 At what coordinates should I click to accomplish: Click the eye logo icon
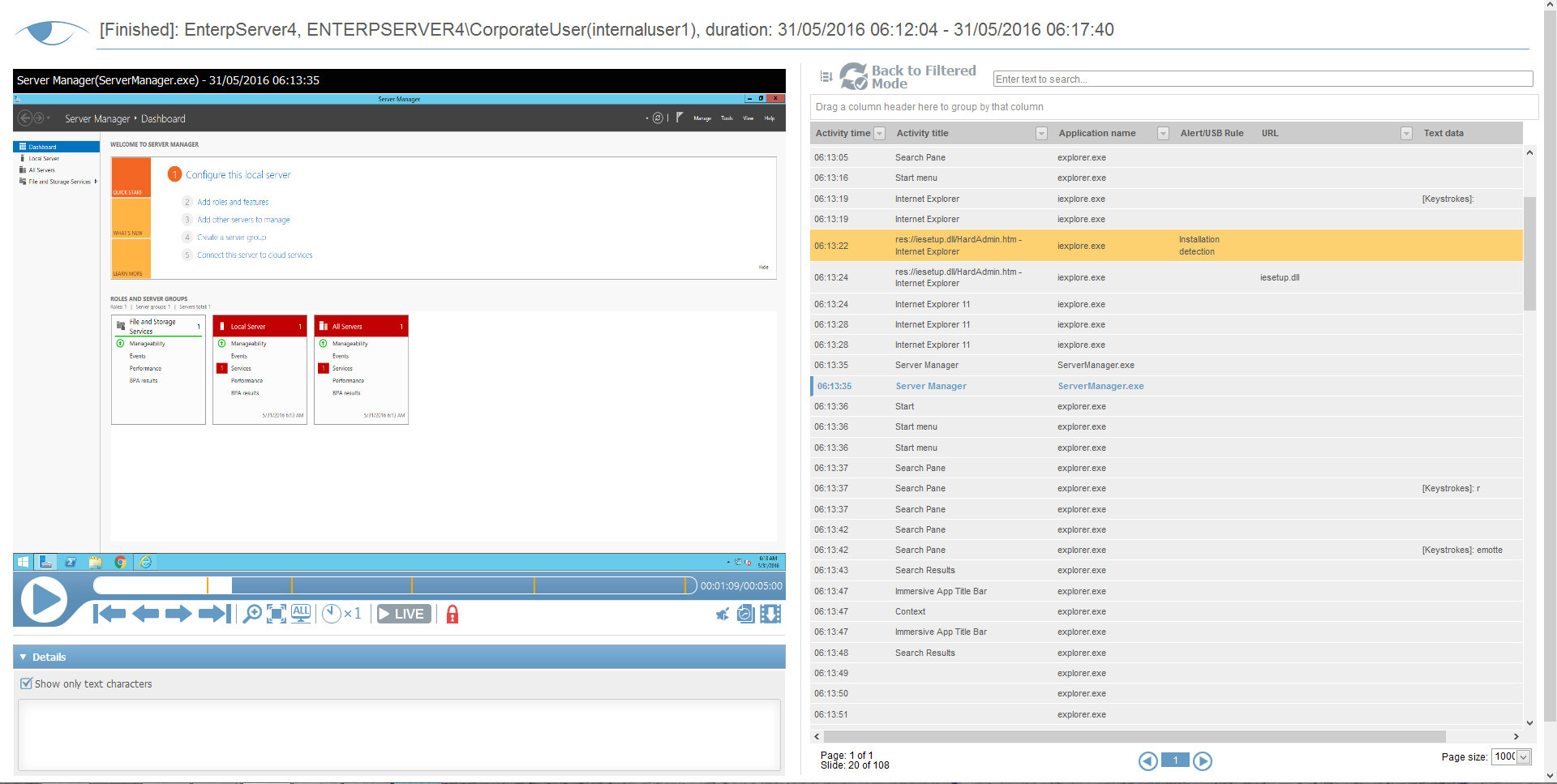(51, 32)
